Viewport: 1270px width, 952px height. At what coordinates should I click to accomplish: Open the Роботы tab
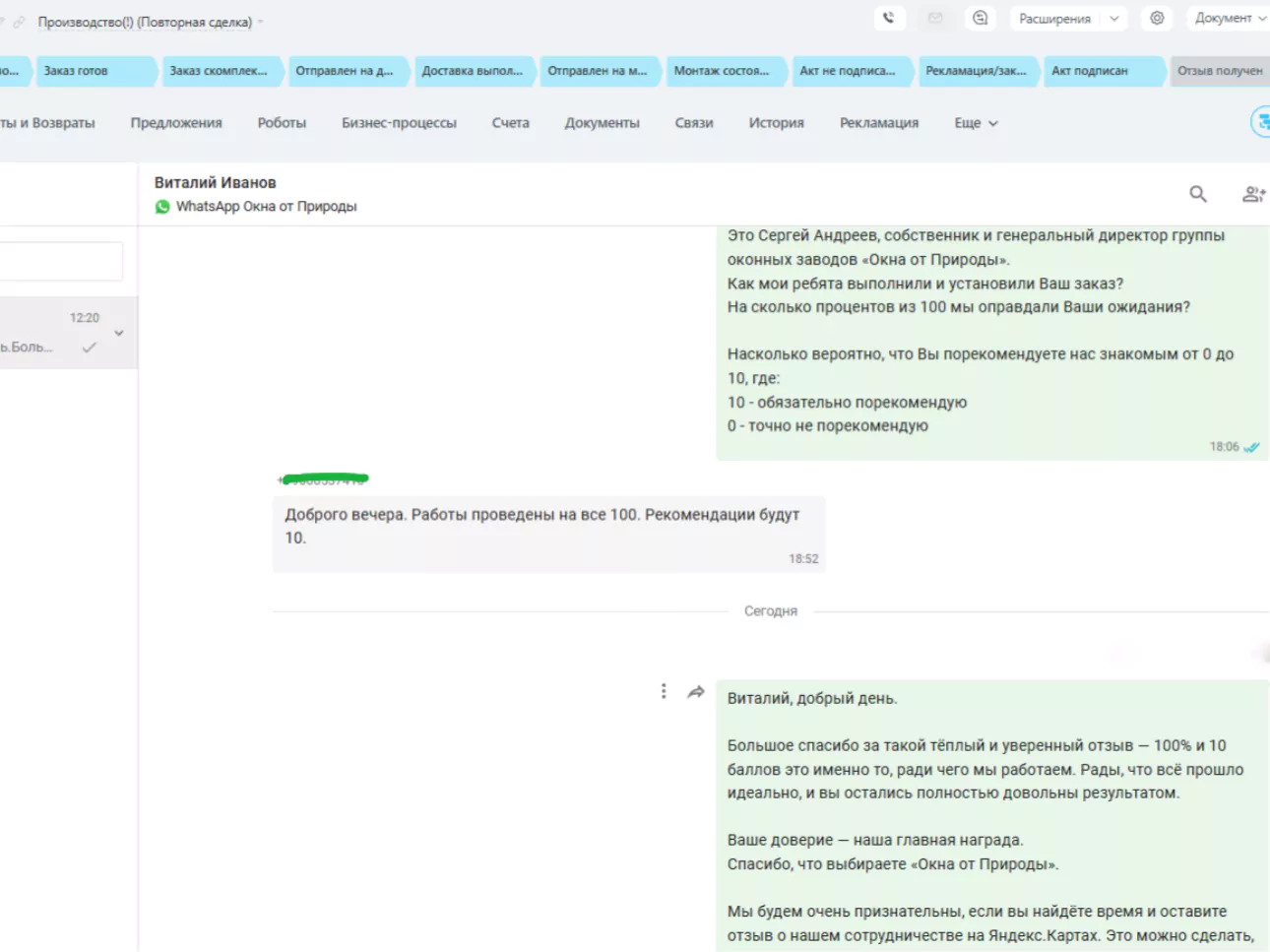282,123
